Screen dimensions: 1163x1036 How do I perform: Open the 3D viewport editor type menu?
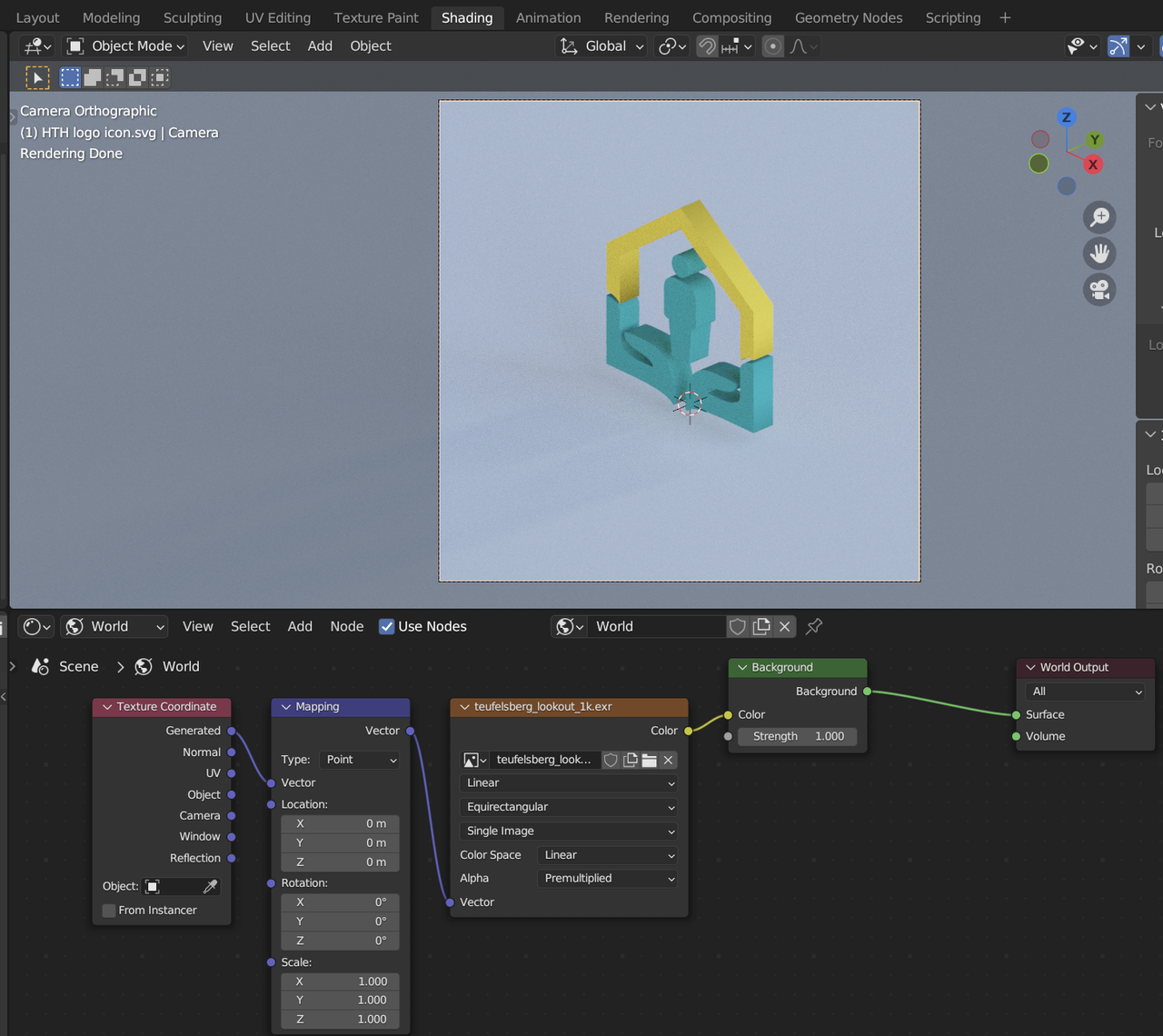pyautogui.click(x=37, y=45)
